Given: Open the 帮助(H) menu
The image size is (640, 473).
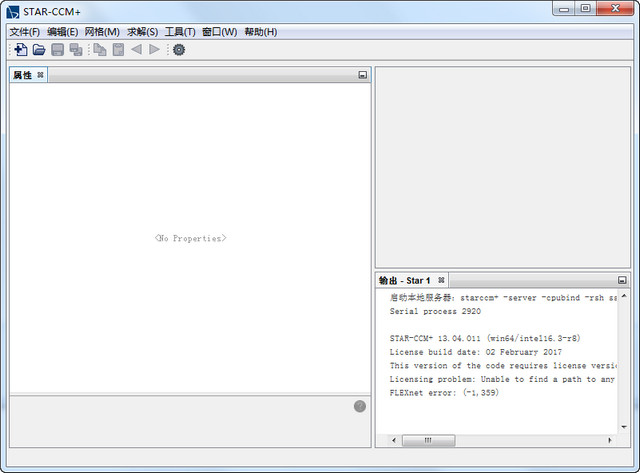Looking at the screenshot, I should tap(261, 32).
